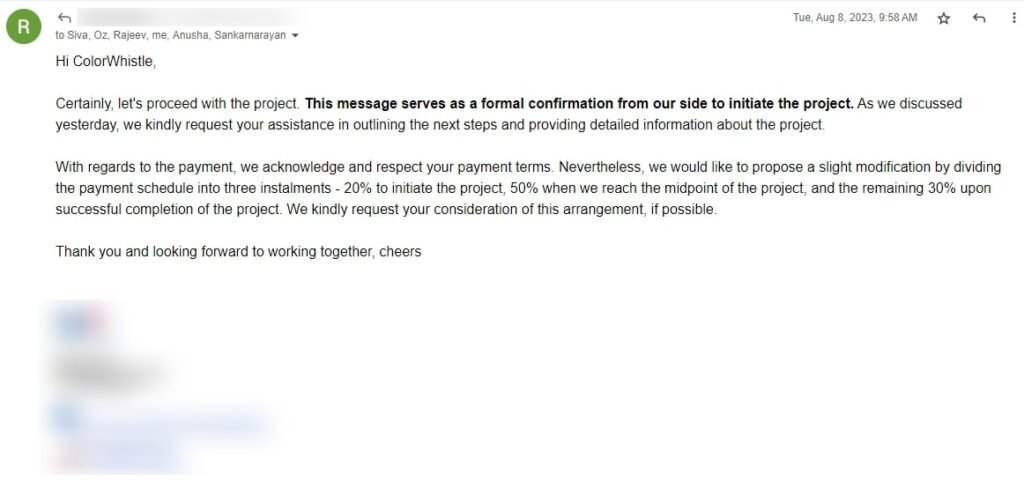Image resolution: width=1024 pixels, height=481 pixels.
Task: Click recipient name Anusha
Action: tap(191, 36)
